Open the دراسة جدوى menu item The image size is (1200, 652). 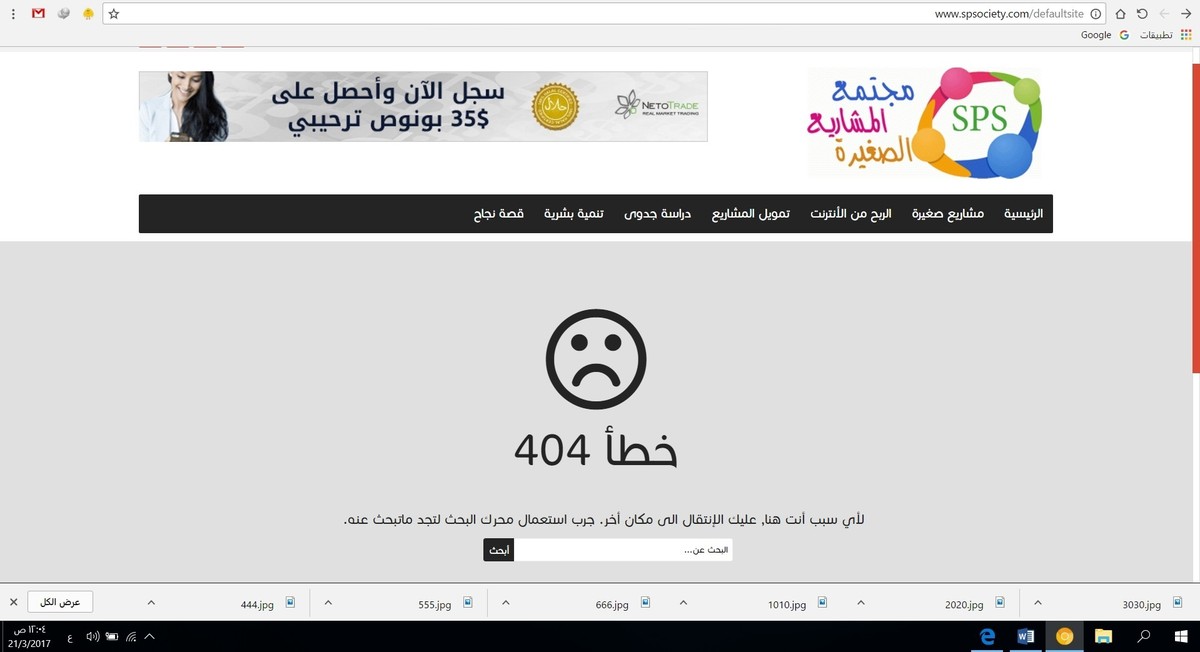tap(658, 214)
